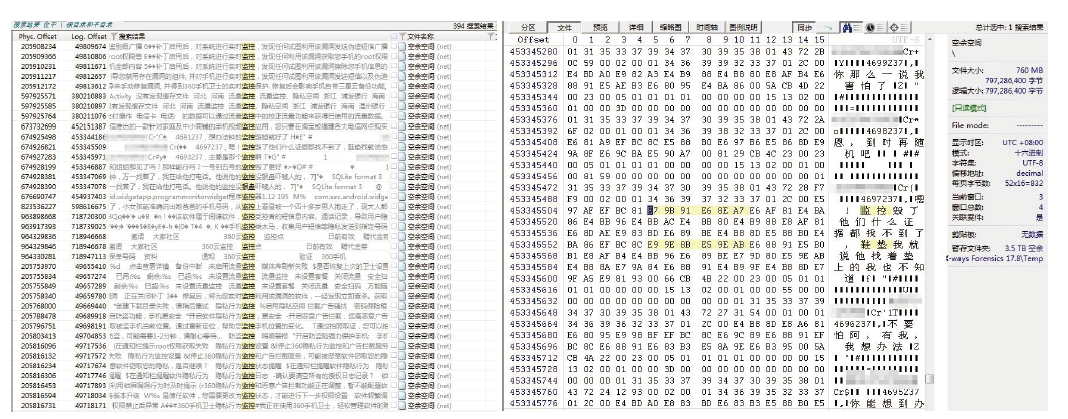
Task: Click the 字符集 UTF-8 value in info panel
Action: pos(1035,164)
